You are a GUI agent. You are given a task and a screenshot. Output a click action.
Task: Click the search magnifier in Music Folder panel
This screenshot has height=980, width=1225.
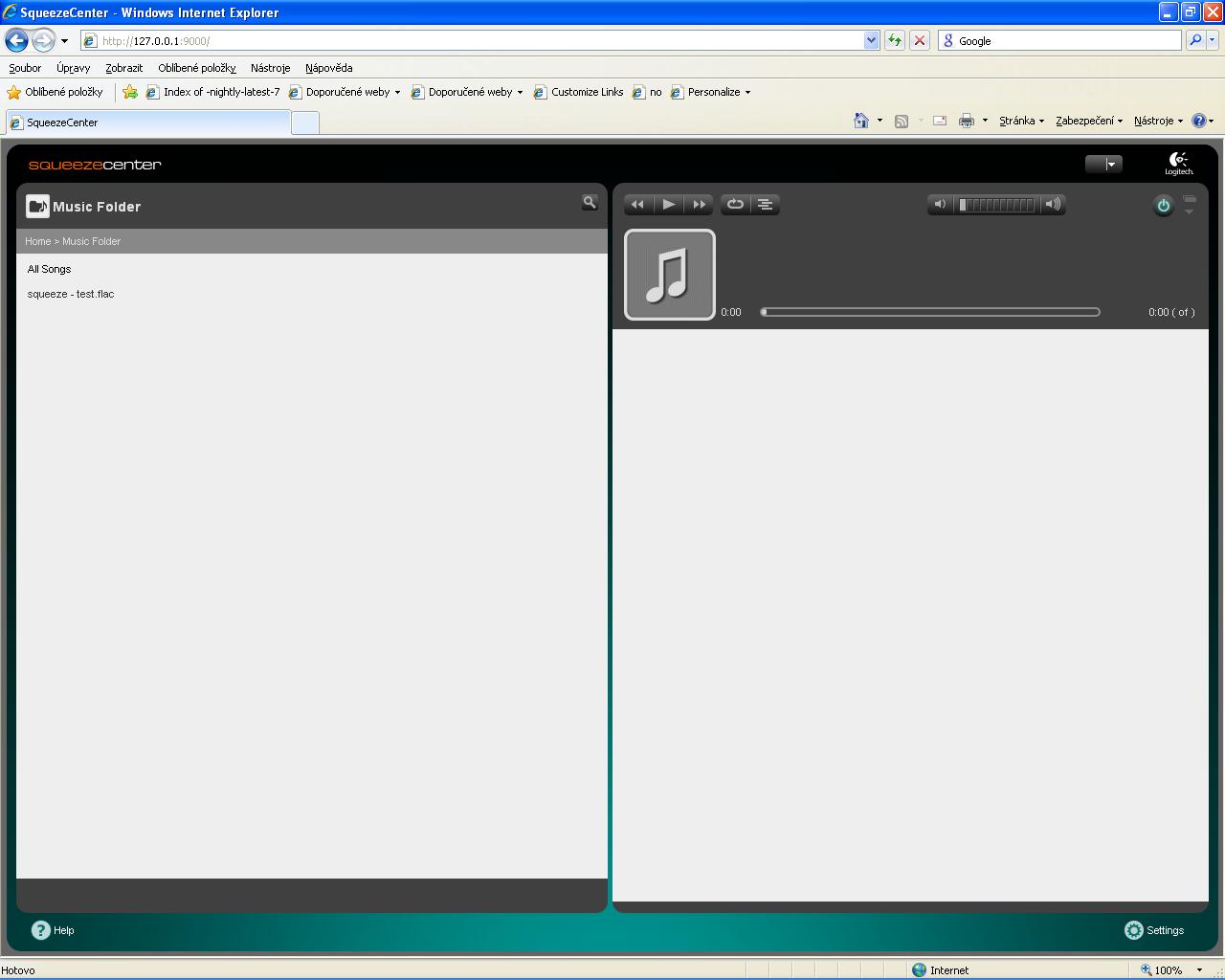coord(590,203)
